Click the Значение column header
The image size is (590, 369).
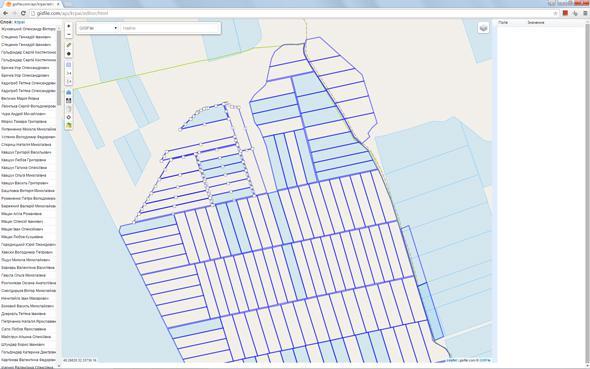click(535, 23)
